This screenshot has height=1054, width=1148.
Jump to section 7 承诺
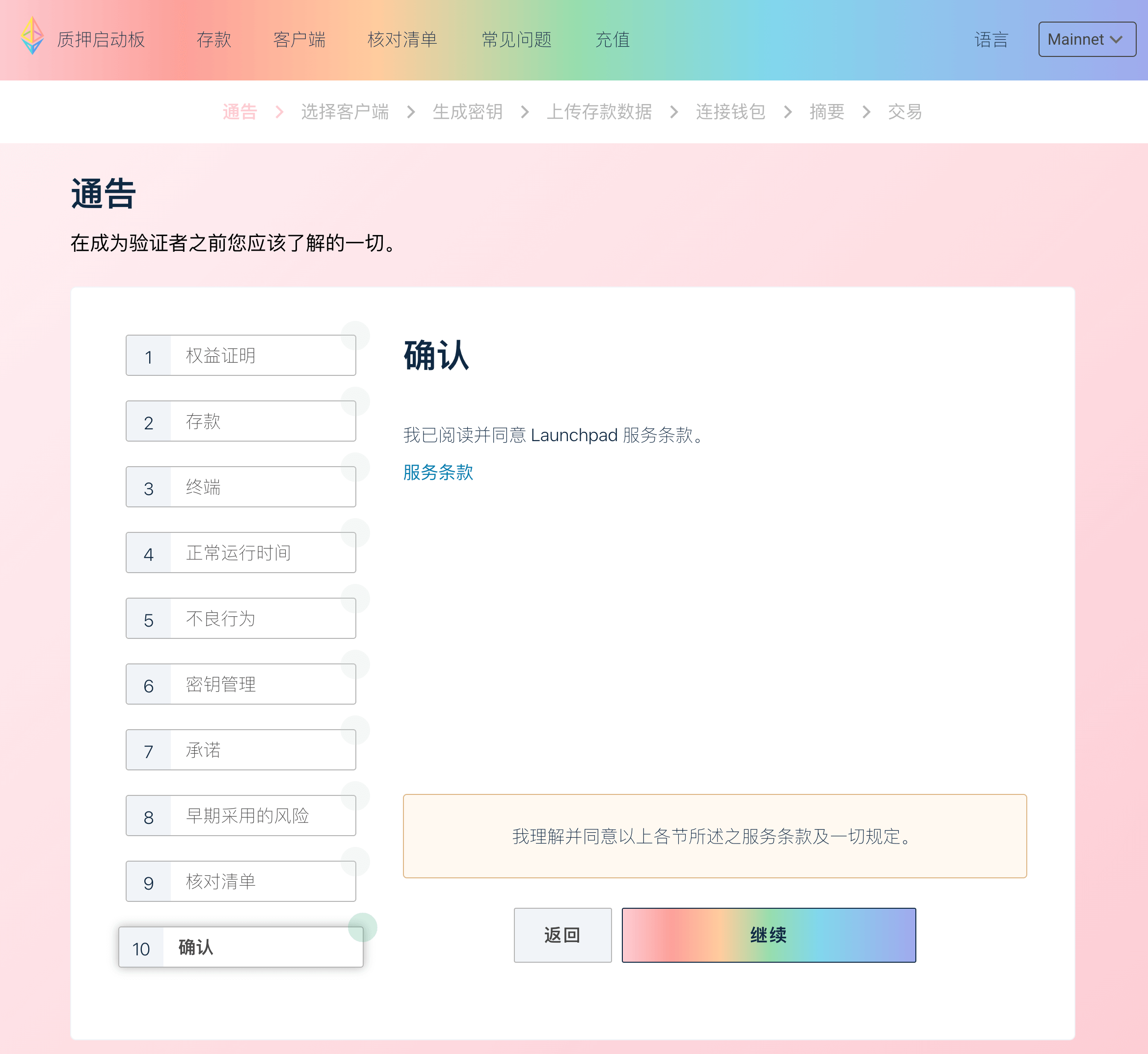(x=241, y=749)
